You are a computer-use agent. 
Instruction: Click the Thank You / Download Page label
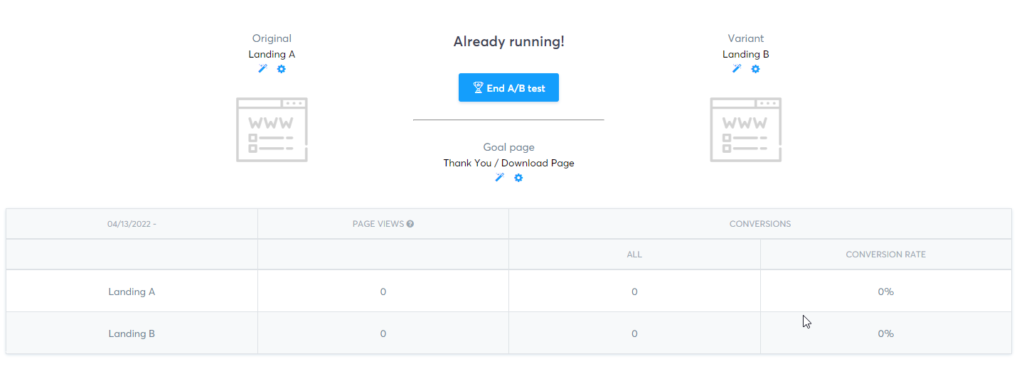click(509, 163)
